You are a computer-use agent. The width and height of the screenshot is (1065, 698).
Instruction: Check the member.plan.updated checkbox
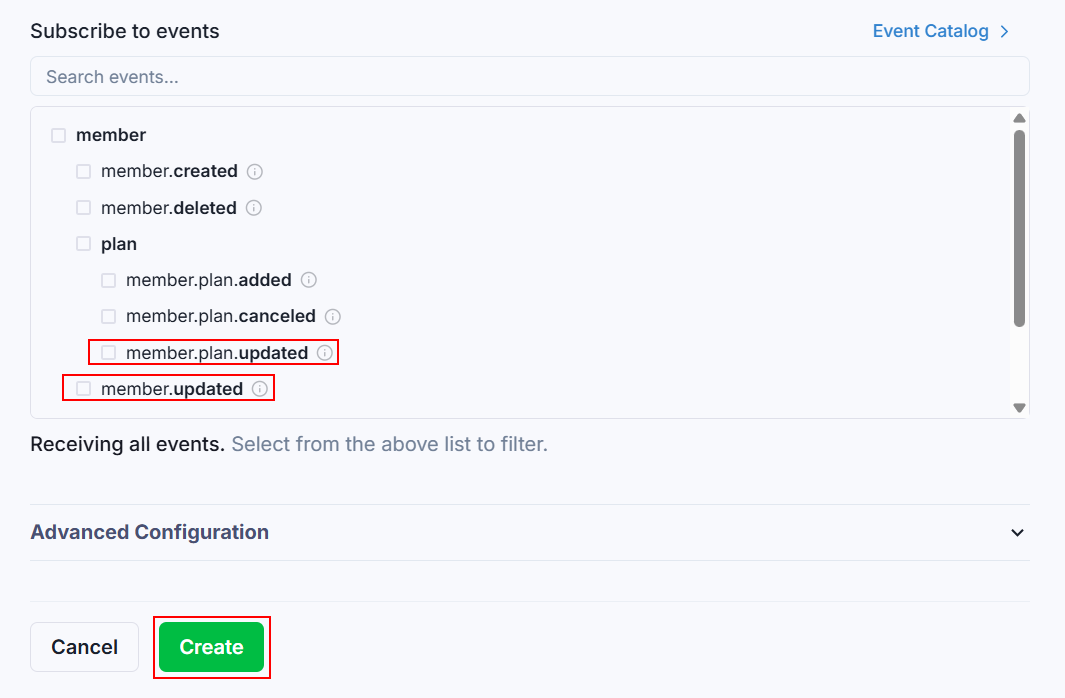(x=109, y=353)
